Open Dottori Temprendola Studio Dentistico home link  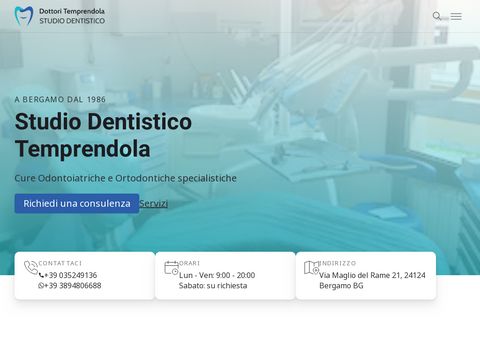click(x=60, y=16)
